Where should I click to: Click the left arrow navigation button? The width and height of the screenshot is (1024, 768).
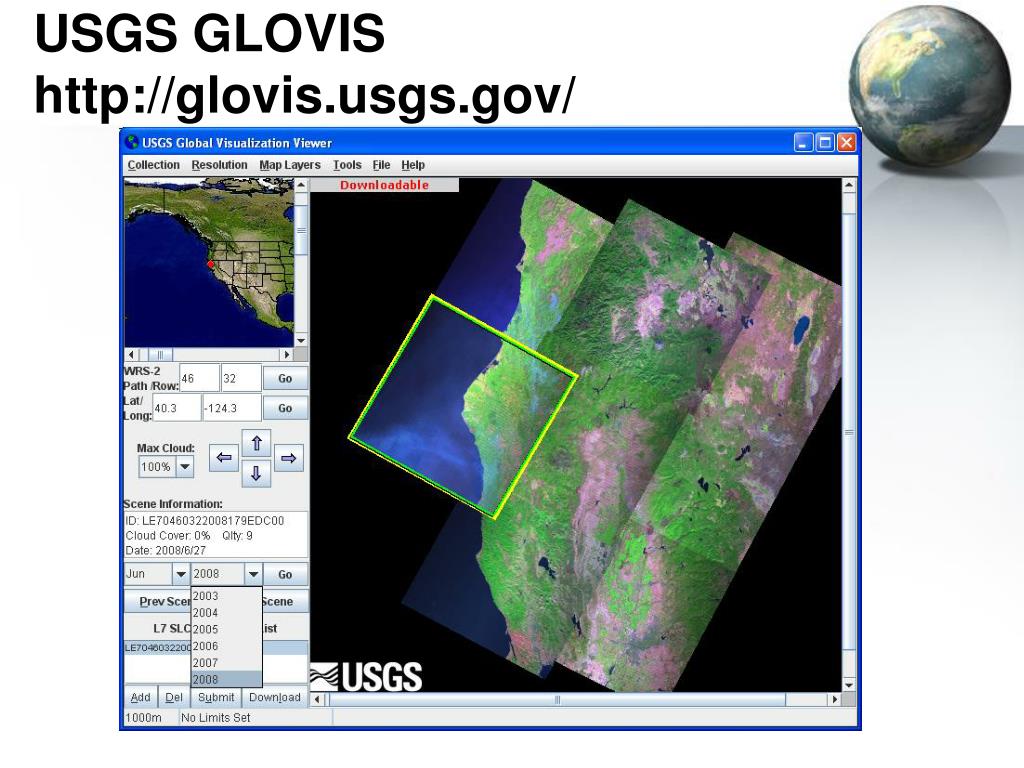click(223, 458)
